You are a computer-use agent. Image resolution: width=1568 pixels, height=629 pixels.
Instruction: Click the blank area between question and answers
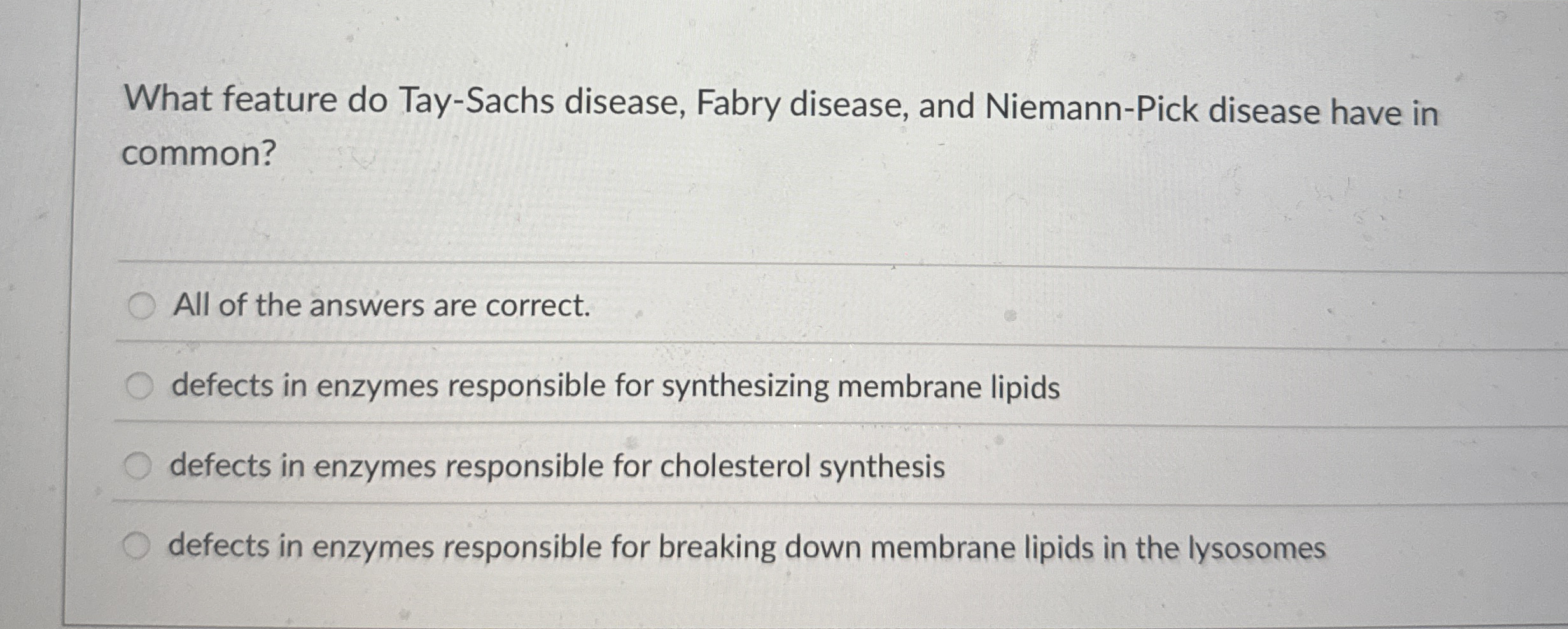pyautogui.click(x=764, y=216)
